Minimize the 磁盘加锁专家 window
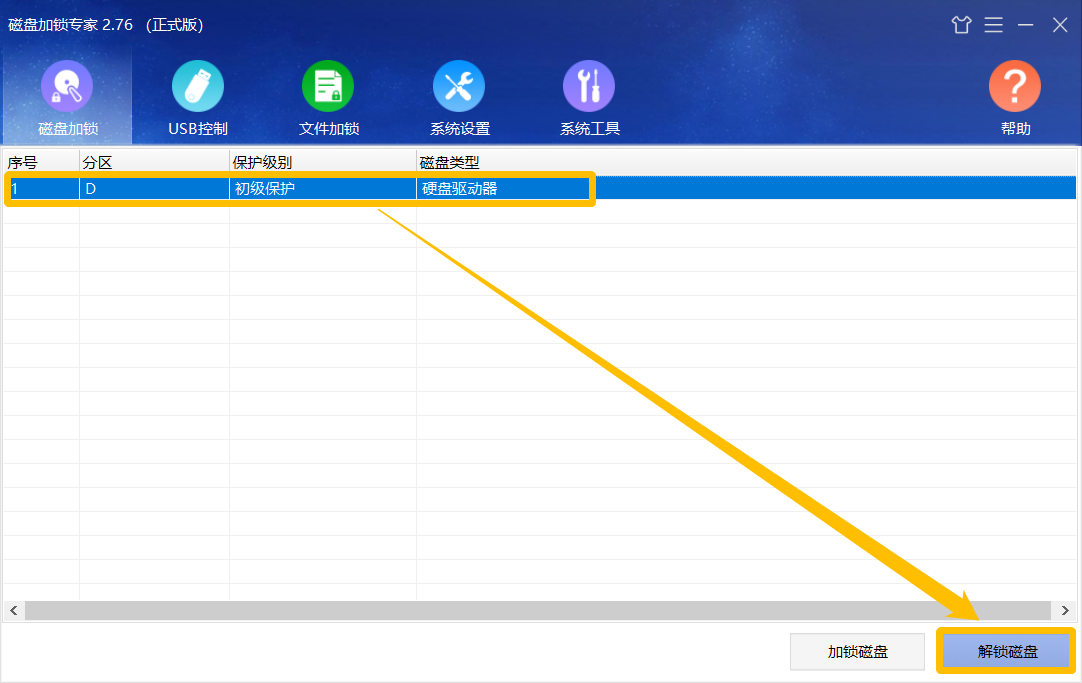1082x683 pixels. pyautogui.click(x=1025, y=25)
